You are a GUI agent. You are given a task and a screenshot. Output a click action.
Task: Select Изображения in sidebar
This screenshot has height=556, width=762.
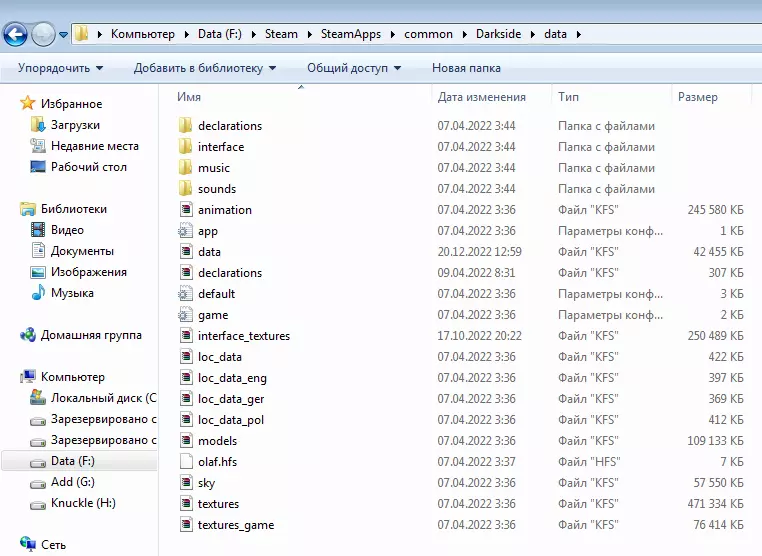89,272
